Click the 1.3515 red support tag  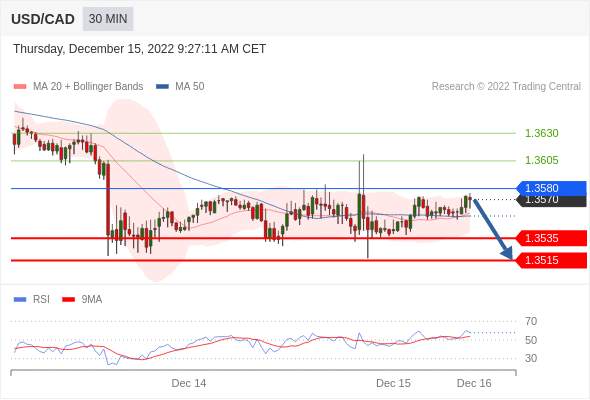(552, 260)
